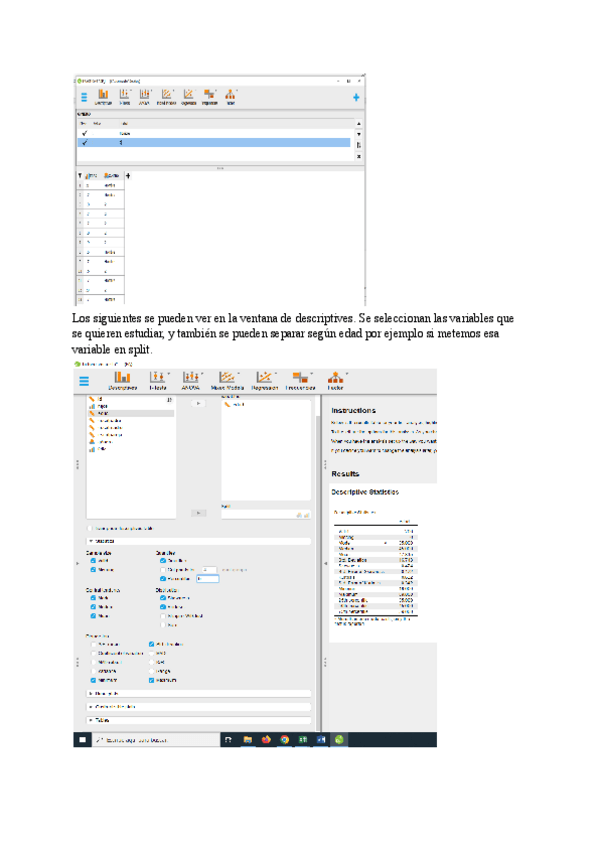This screenshot has width=600, height=848.
Task: Add a column with the plus header button
Action: tap(128, 176)
